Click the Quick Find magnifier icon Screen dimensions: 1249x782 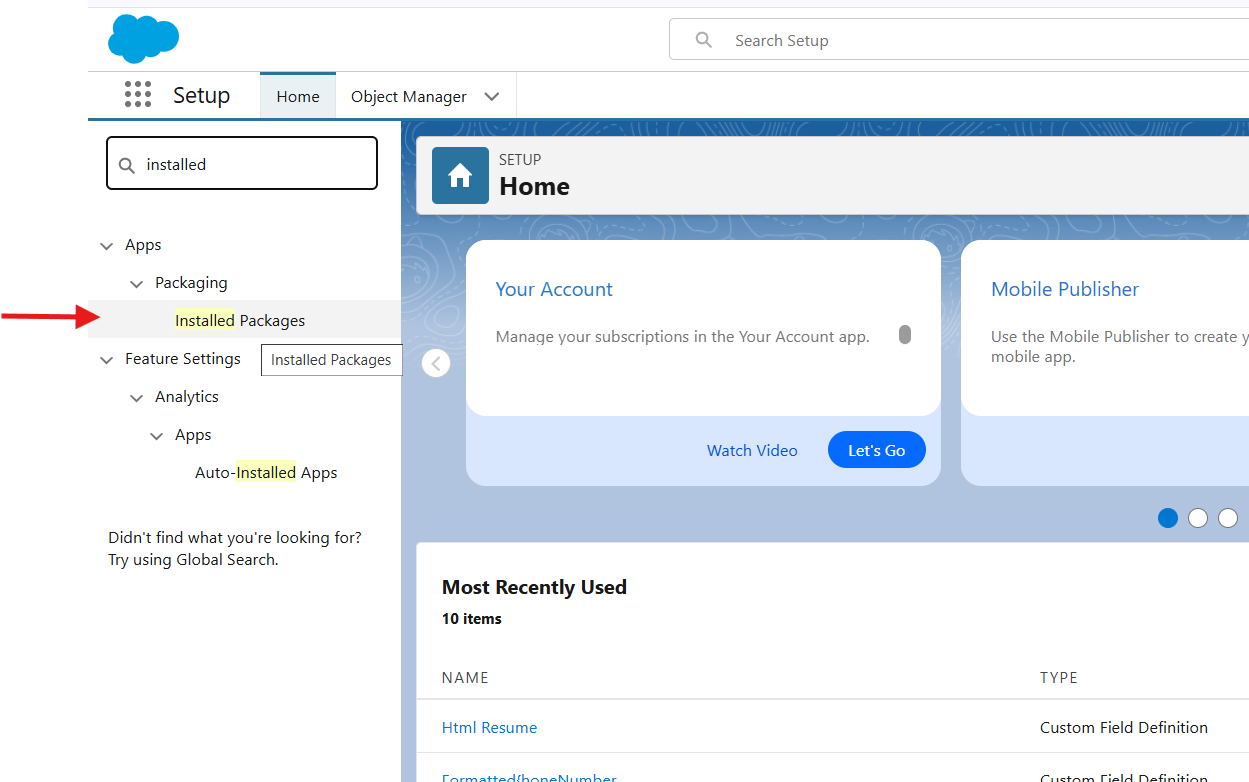pyautogui.click(x=127, y=165)
